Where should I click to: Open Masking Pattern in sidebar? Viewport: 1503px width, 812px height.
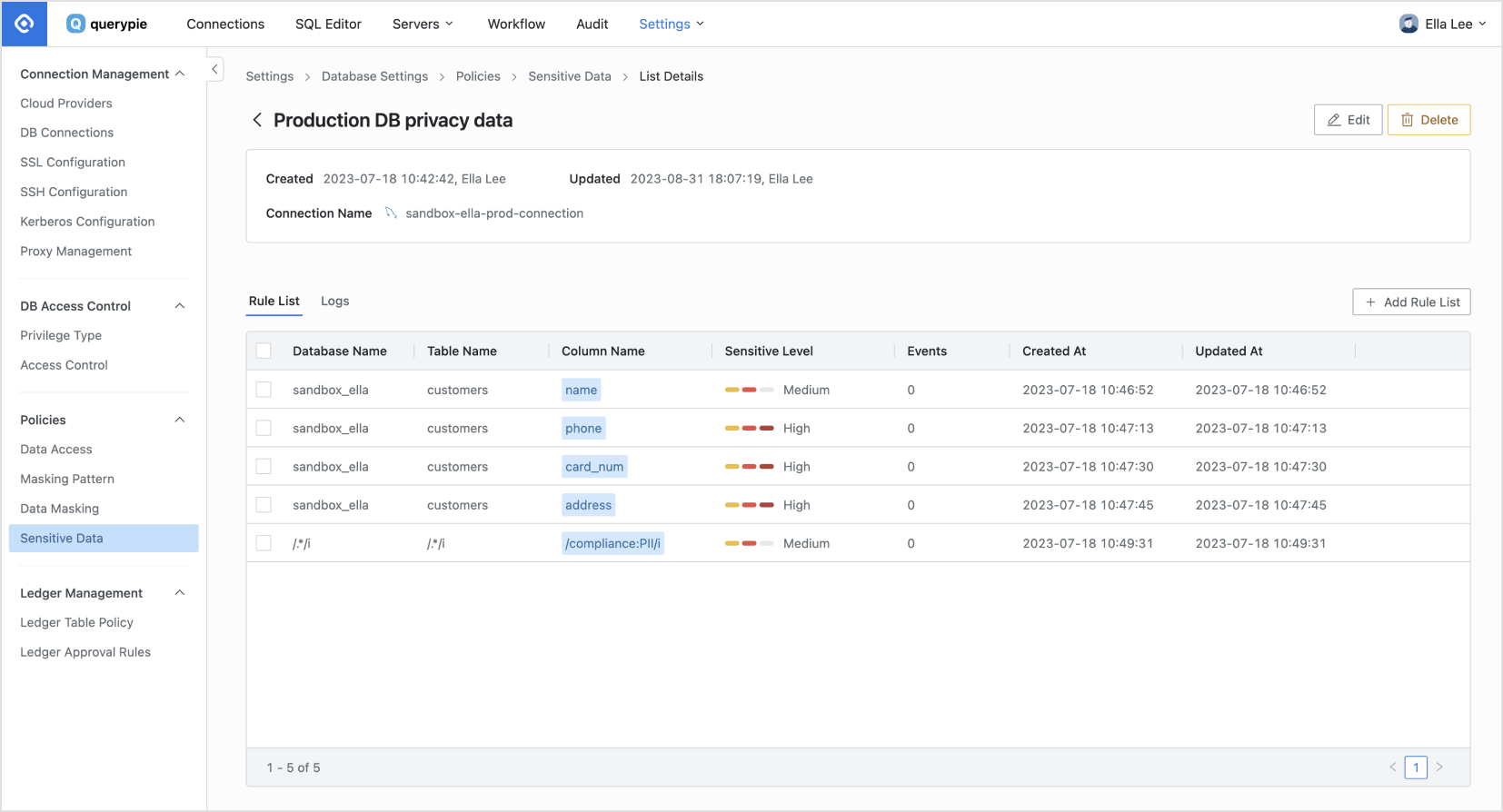click(67, 479)
